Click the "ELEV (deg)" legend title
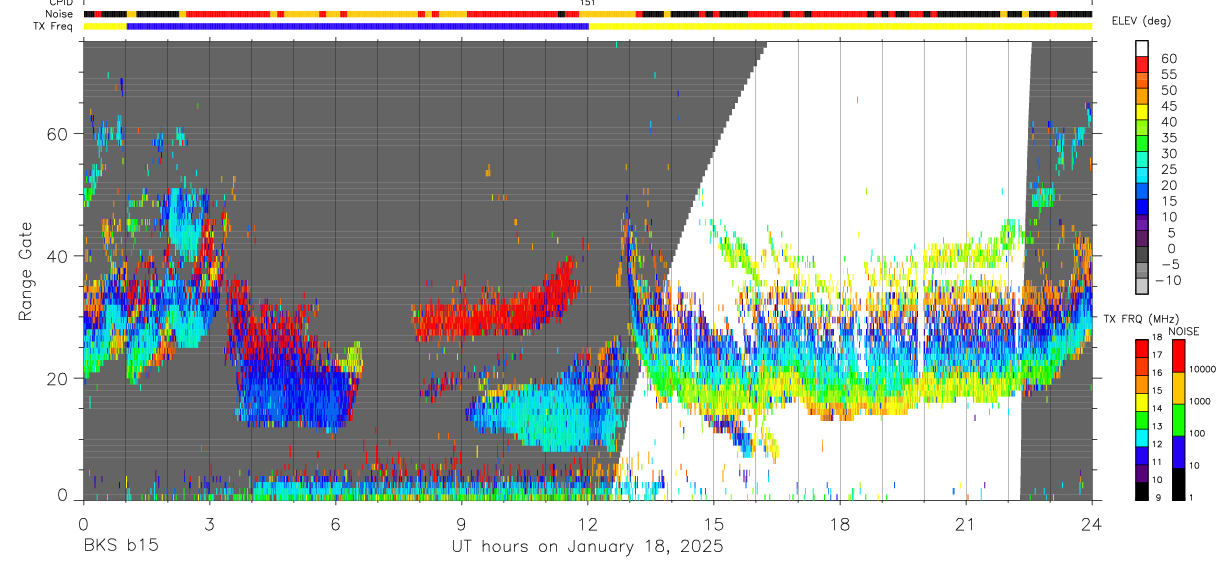Image resolution: width=1228 pixels, height=567 pixels. [1142, 21]
